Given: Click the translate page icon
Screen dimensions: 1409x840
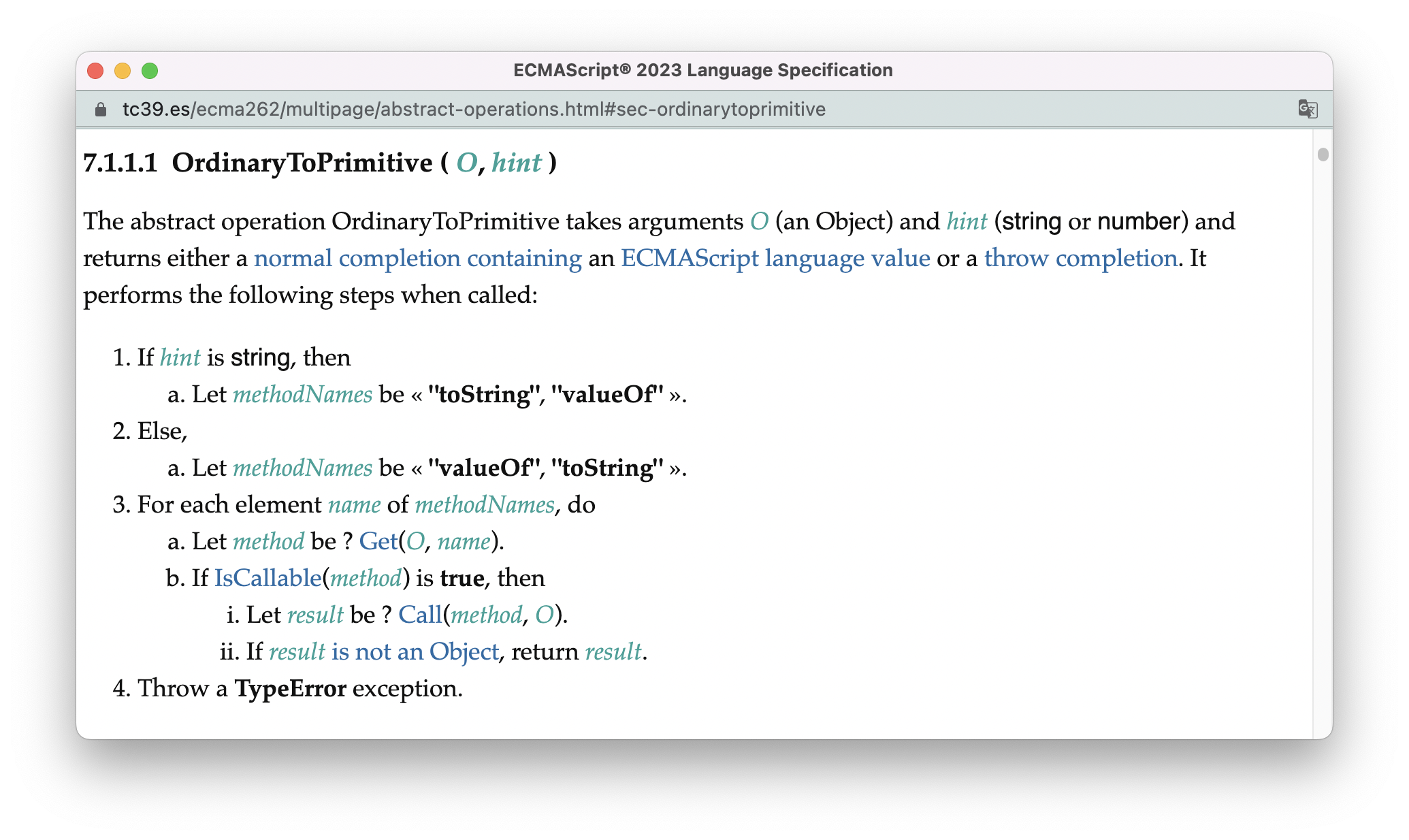Looking at the screenshot, I should tap(1307, 109).
